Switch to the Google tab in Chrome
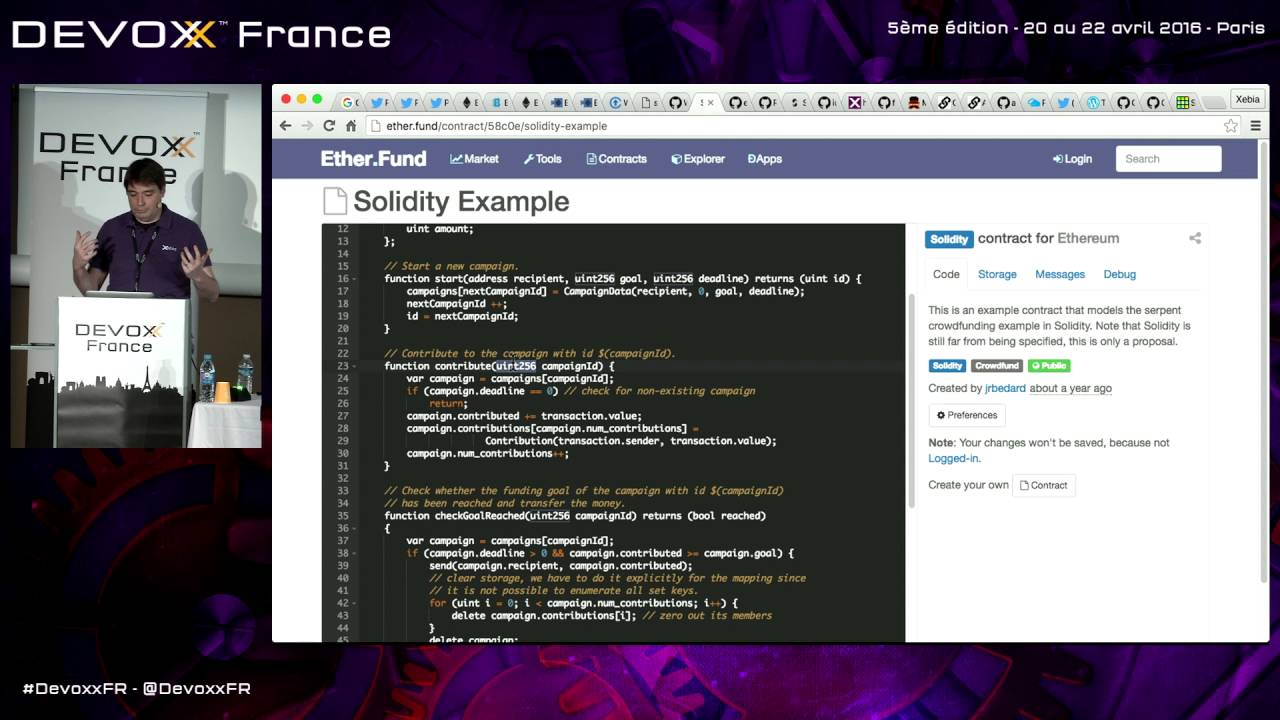This screenshot has width=1280, height=720. [350, 102]
